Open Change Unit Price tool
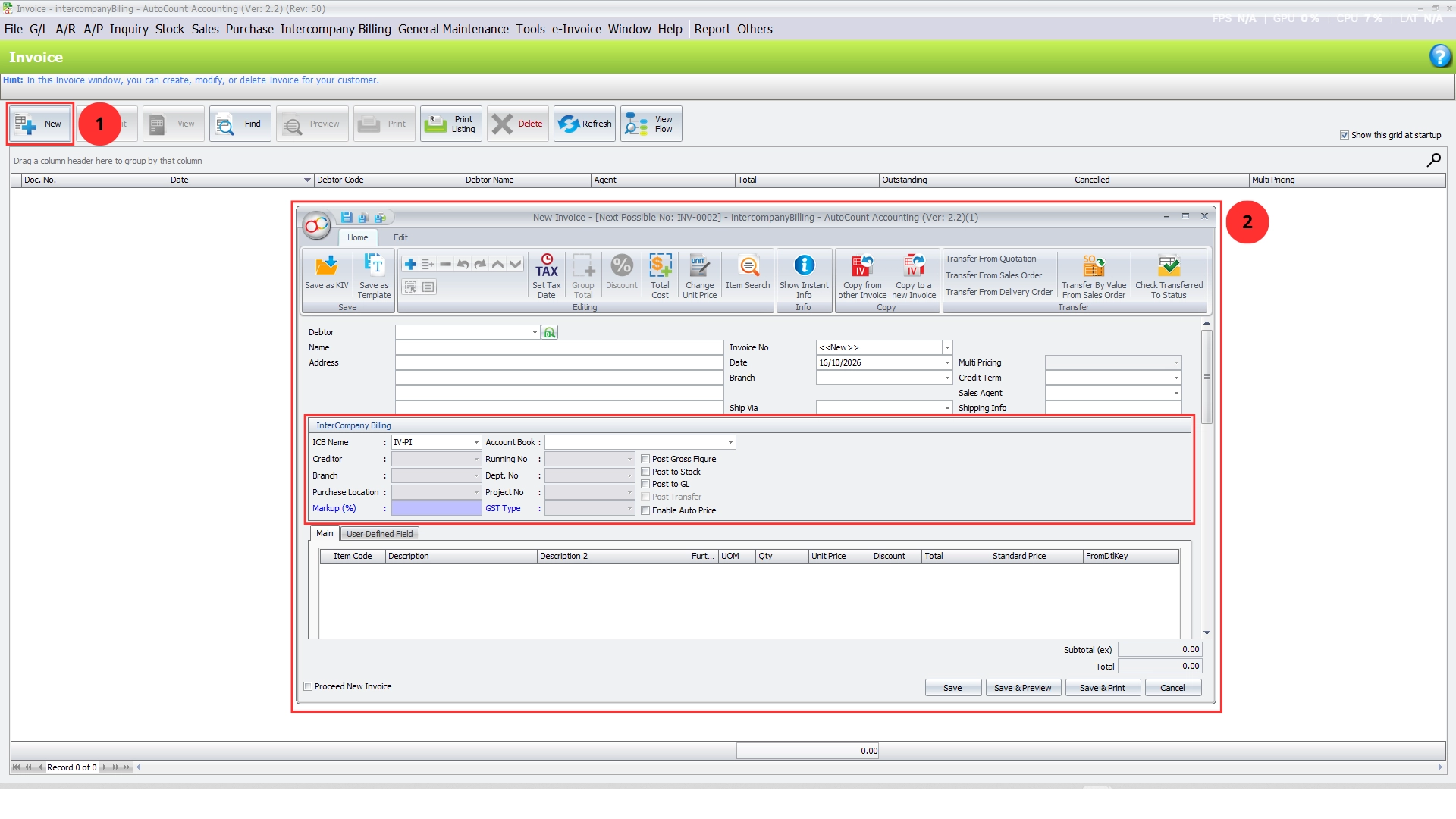This screenshot has width=1456, height=819. (x=699, y=277)
